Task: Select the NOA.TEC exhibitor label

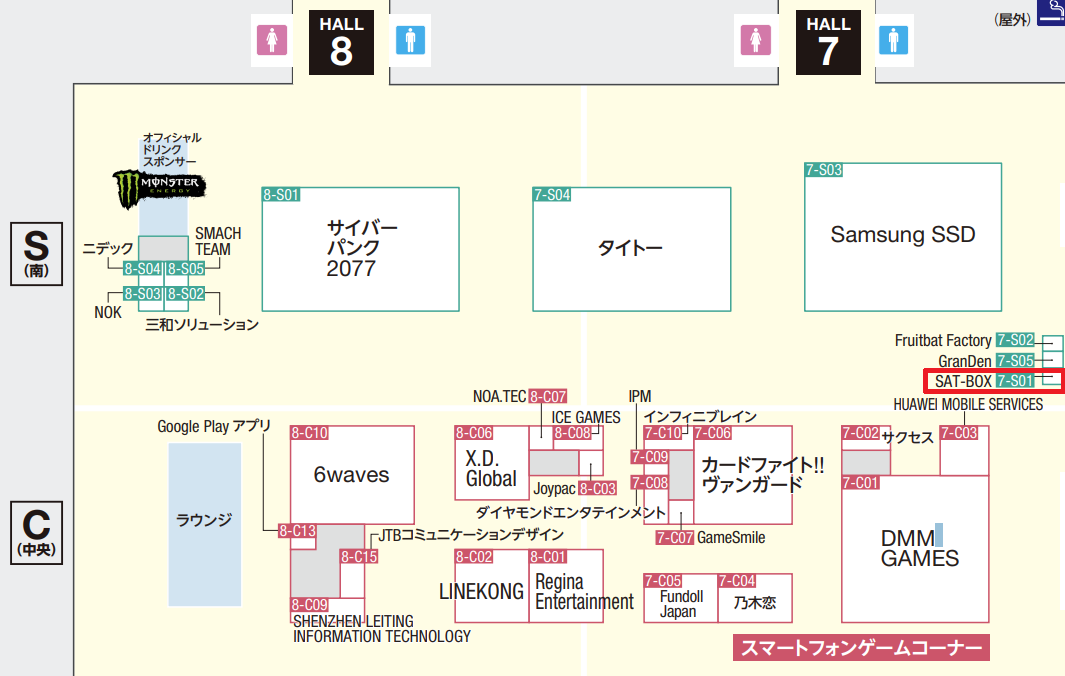Action: tap(499, 396)
